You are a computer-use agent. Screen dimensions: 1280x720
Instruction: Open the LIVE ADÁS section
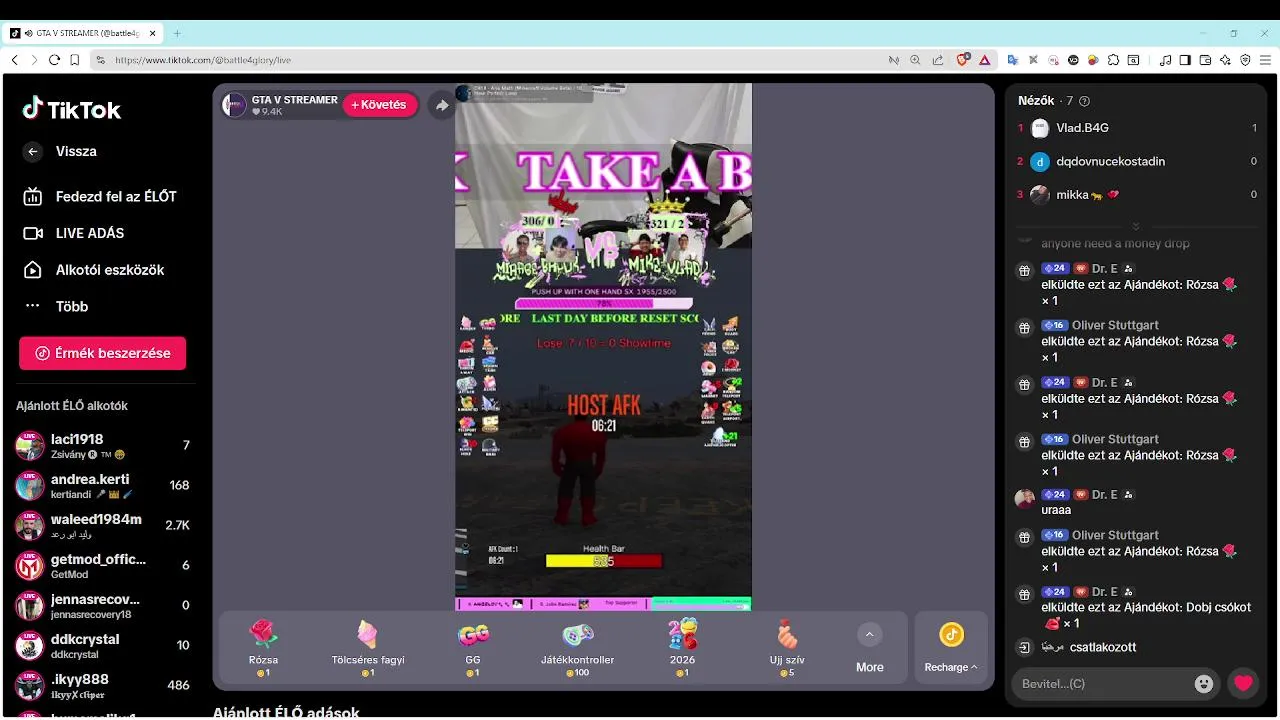pos(74,233)
